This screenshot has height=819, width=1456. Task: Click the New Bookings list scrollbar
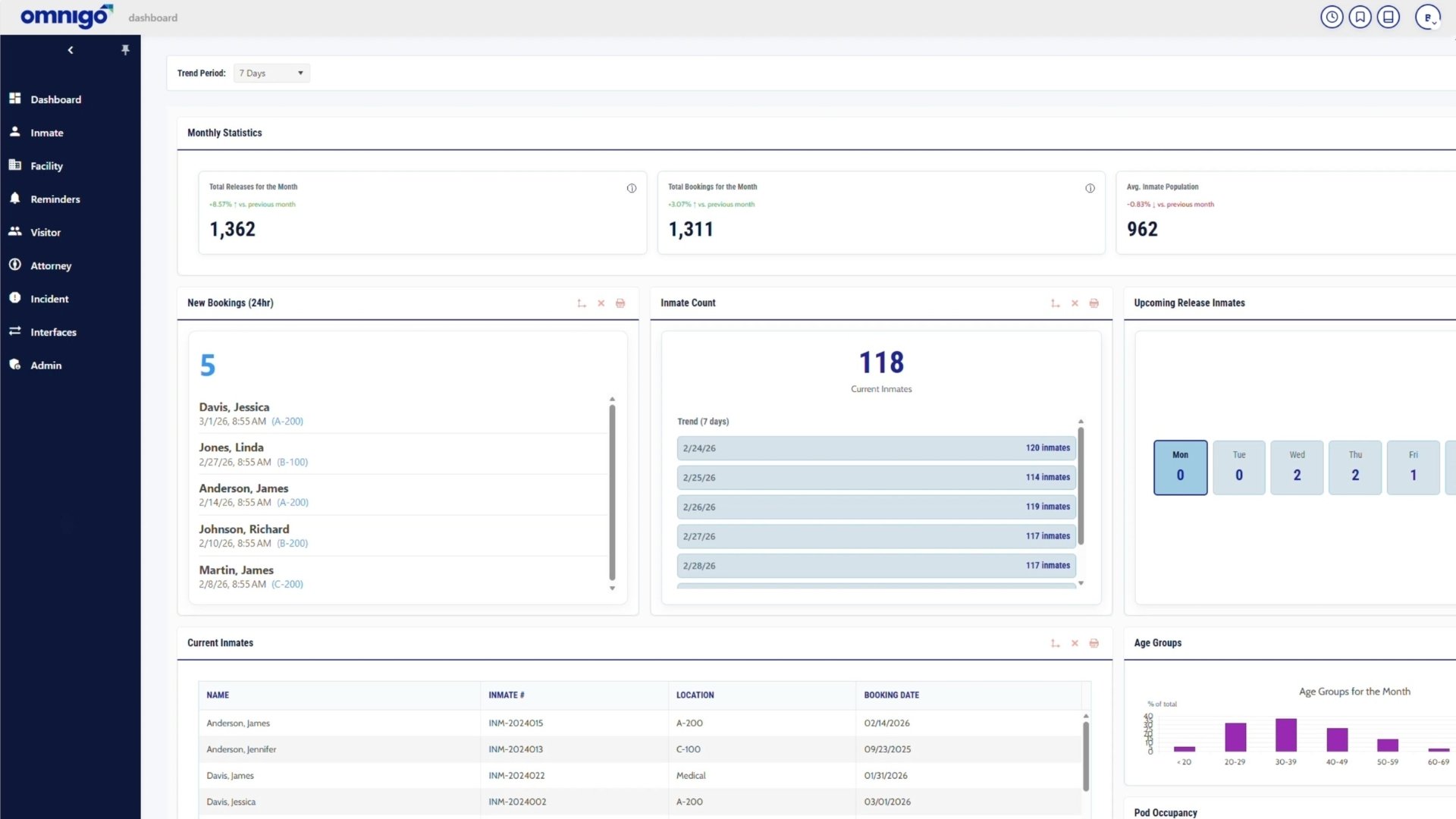(x=612, y=493)
